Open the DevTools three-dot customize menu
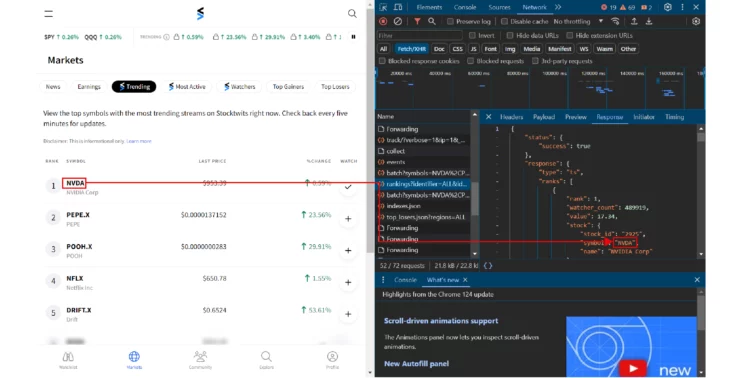Screen dimensions: 744x378 682,7
